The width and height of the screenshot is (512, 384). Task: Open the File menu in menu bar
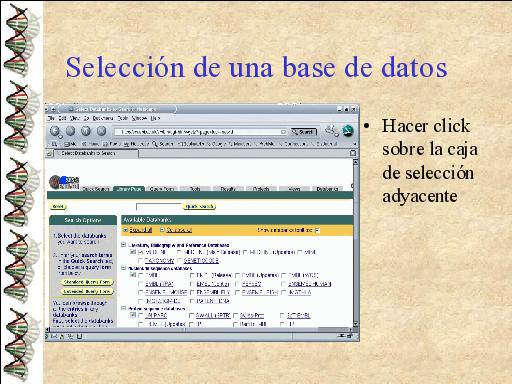tap(51, 118)
